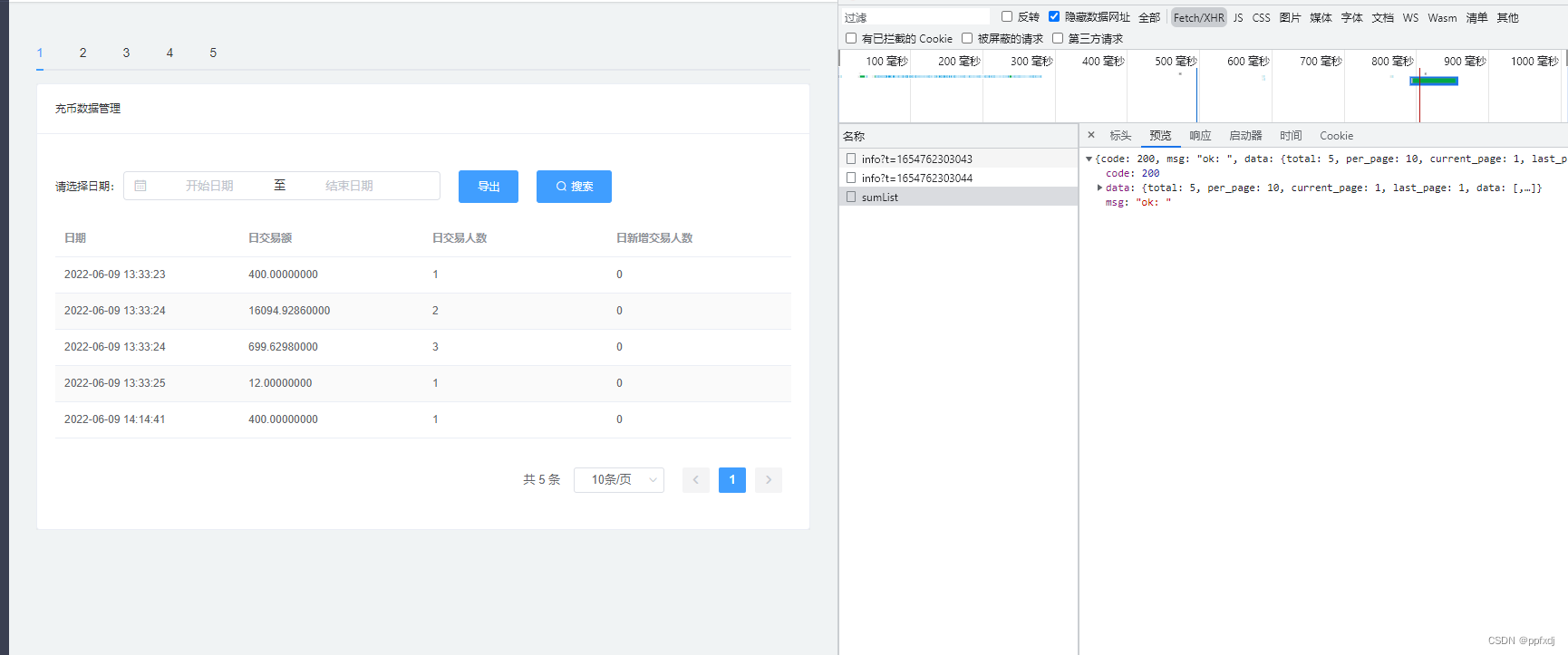Click the code: 200 line in preview
The width and height of the screenshot is (1568, 655).
[x=1132, y=173]
